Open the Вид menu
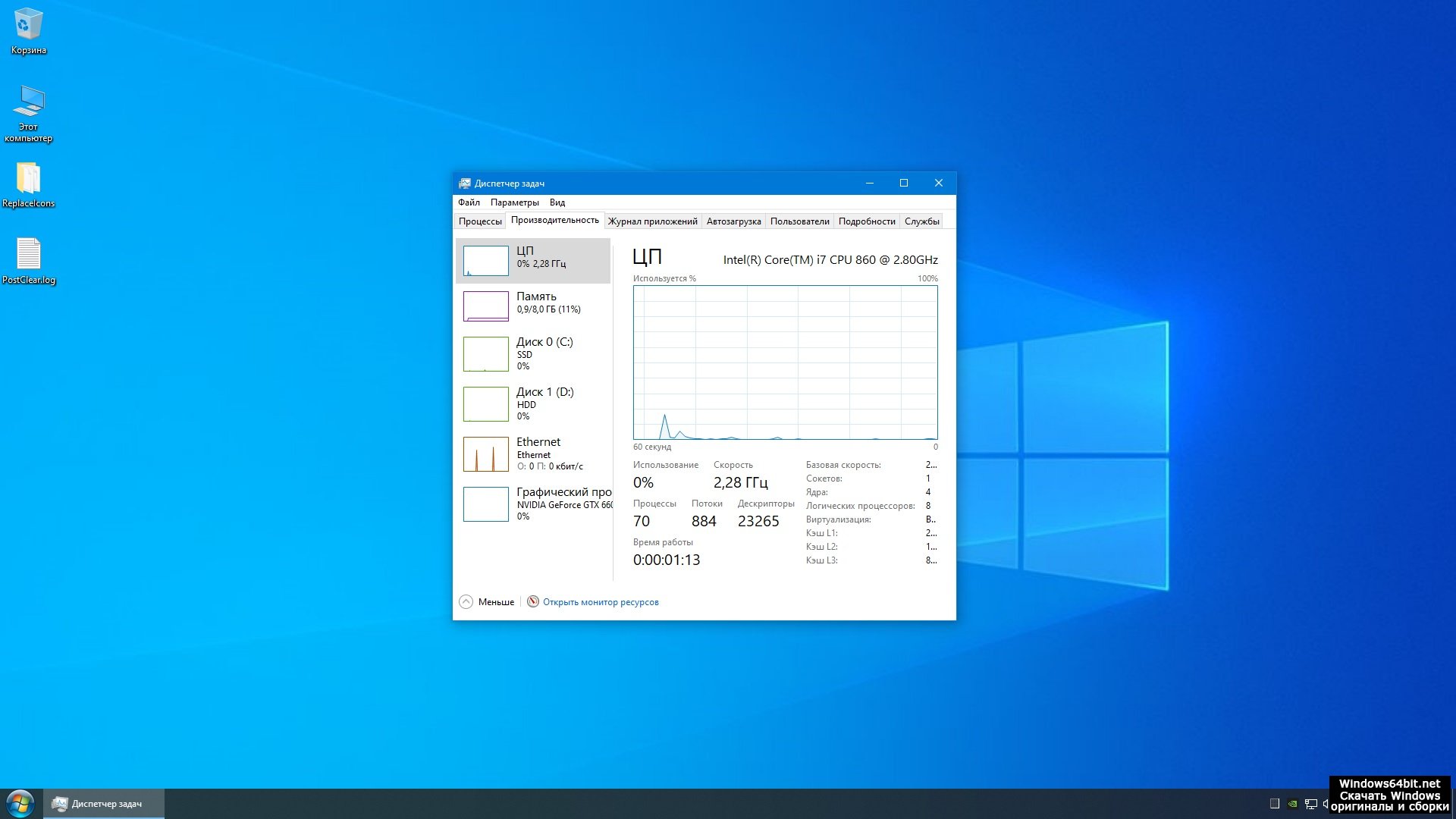Screen dimensions: 1456x819 (x=557, y=202)
